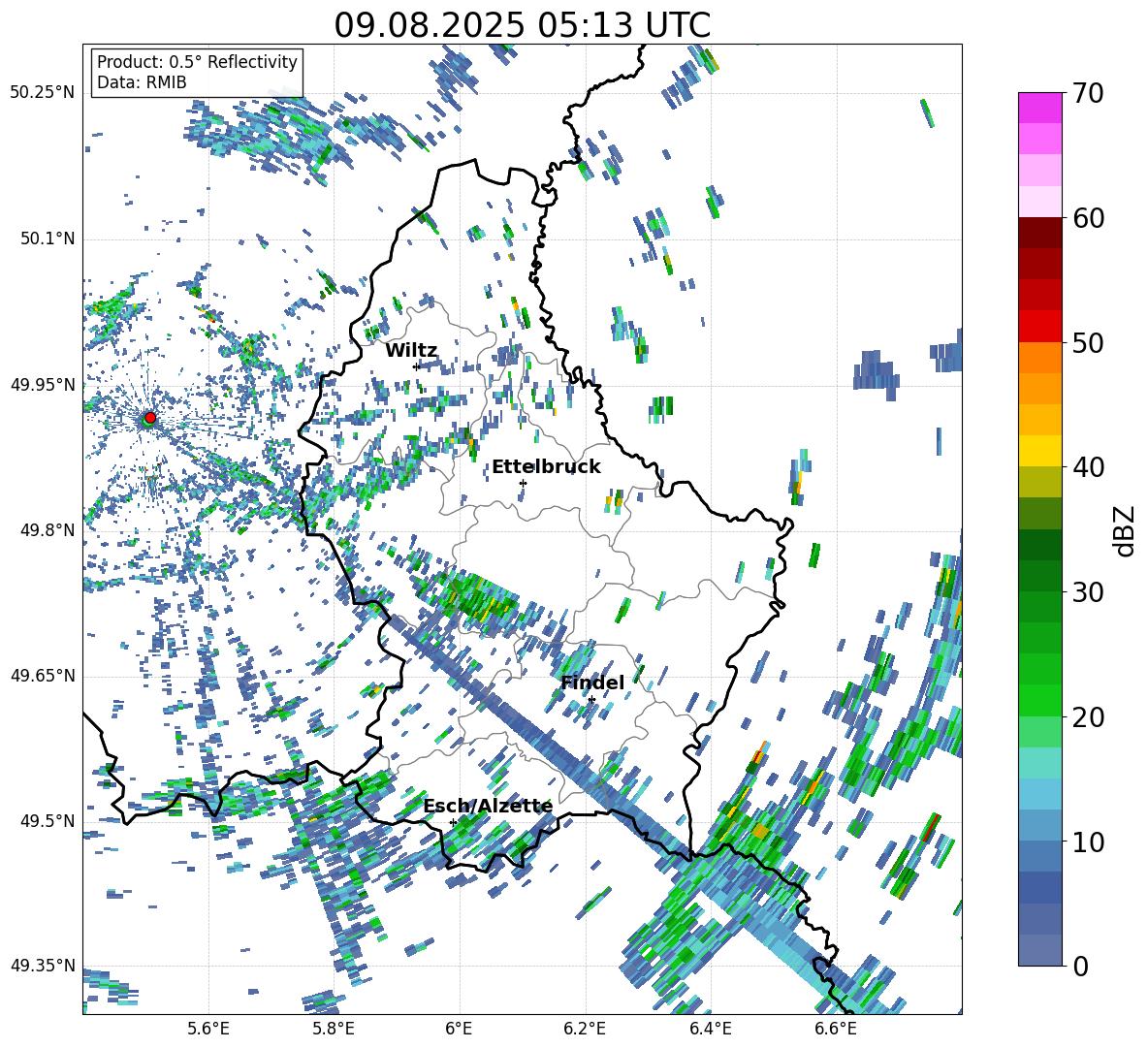Click the Findel cross marker
This screenshot has height=1048, width=1148.
click(591, 700)
